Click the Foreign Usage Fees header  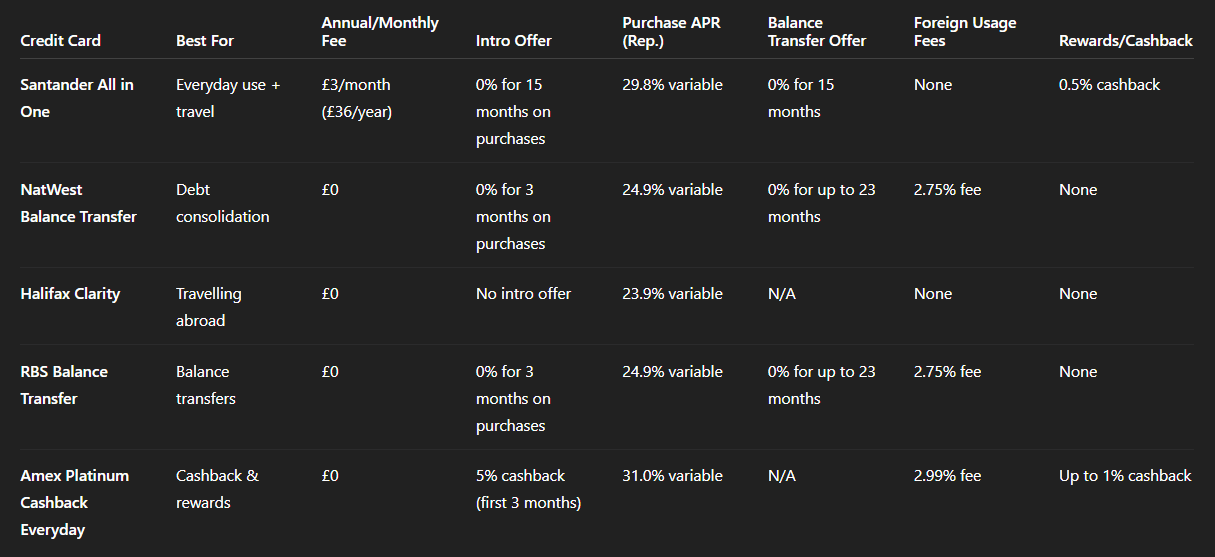pyautogui.click(x=965, y=31)
